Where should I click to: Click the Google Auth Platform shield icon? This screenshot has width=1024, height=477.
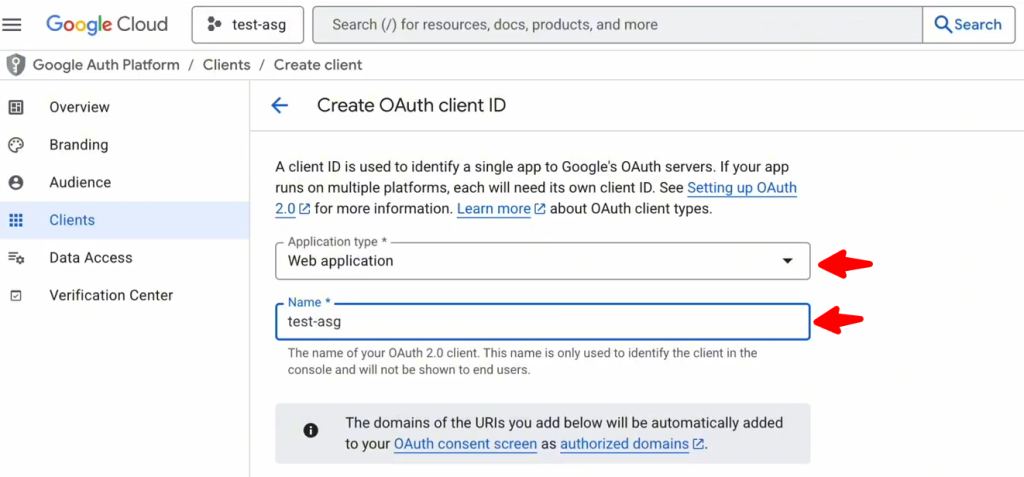coord(15,65)
